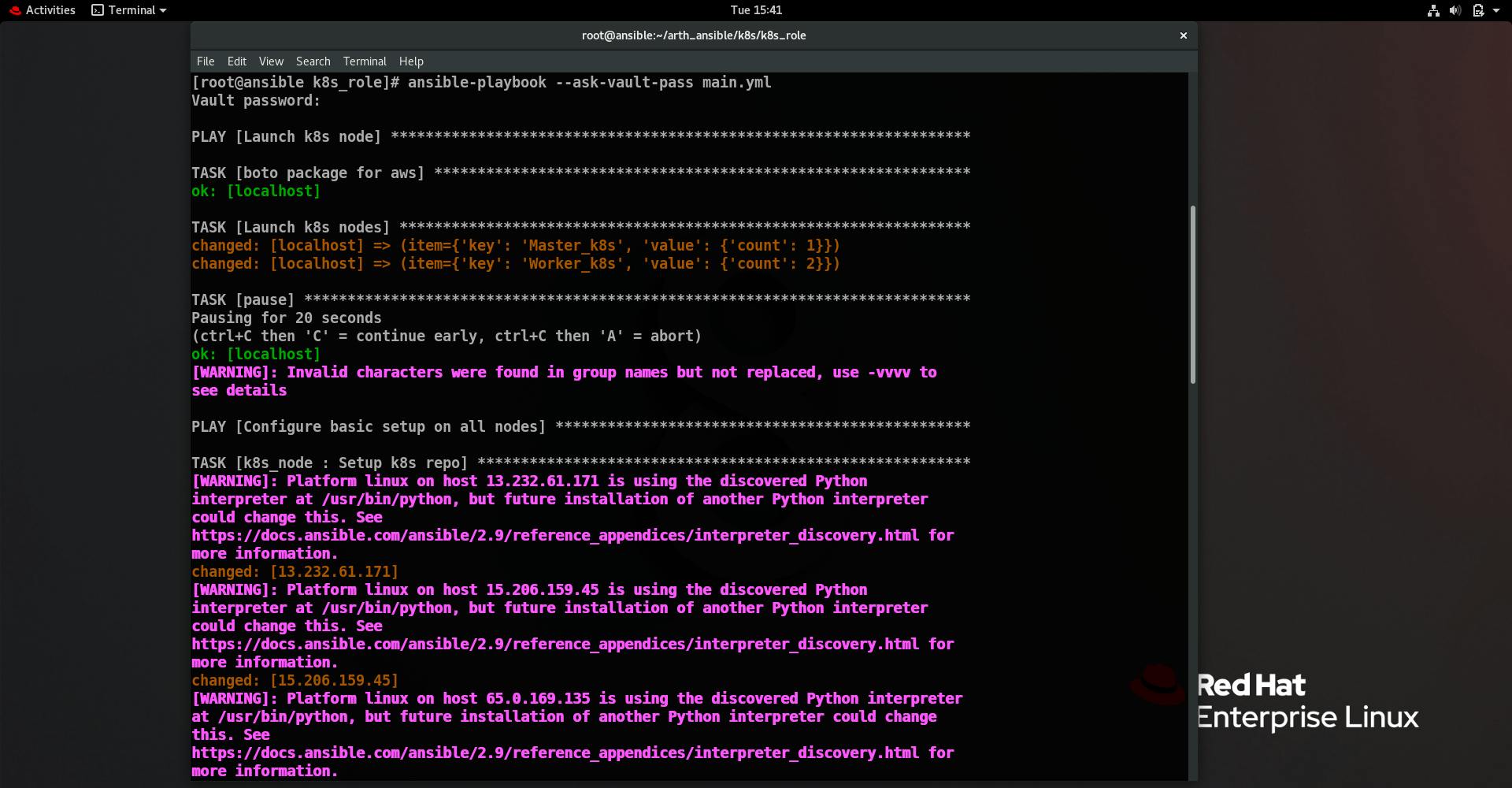Click the first interpreter_discovery.html URL
This screenshot has height=788, width=1512.
pos(555,536)
